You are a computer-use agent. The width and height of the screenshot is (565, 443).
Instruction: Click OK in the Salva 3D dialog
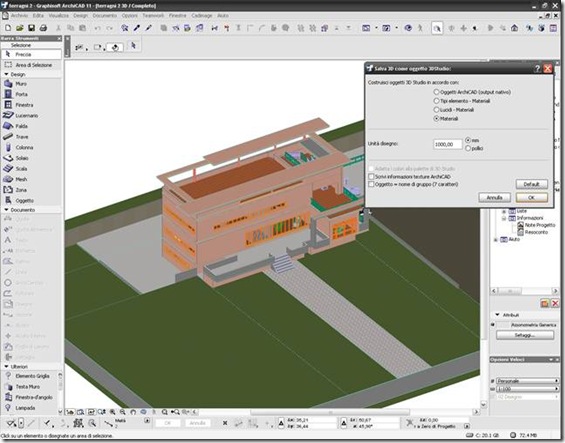pos(531,198)
